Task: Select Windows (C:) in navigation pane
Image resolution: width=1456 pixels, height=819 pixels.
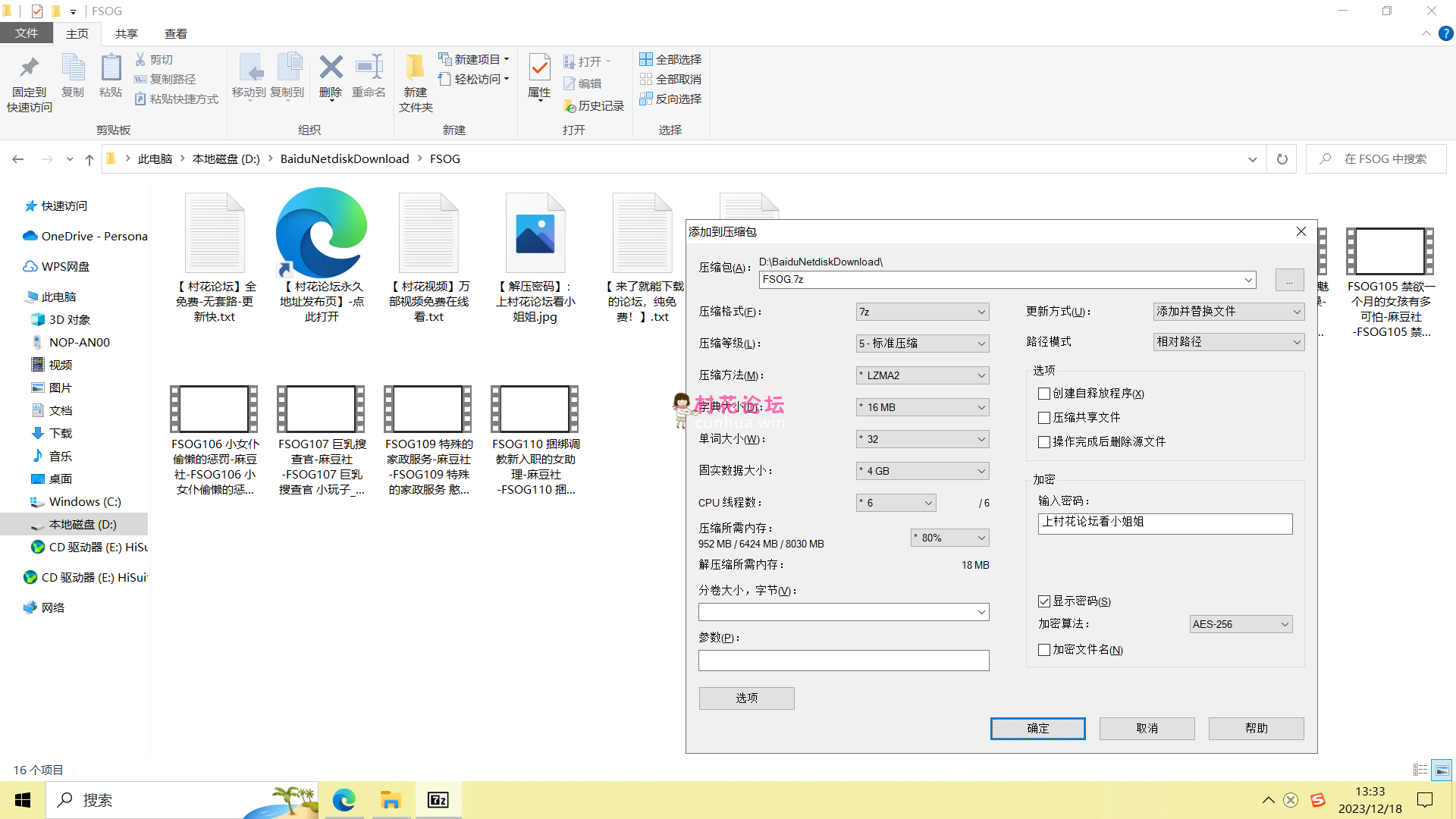Action: point(85,502)
